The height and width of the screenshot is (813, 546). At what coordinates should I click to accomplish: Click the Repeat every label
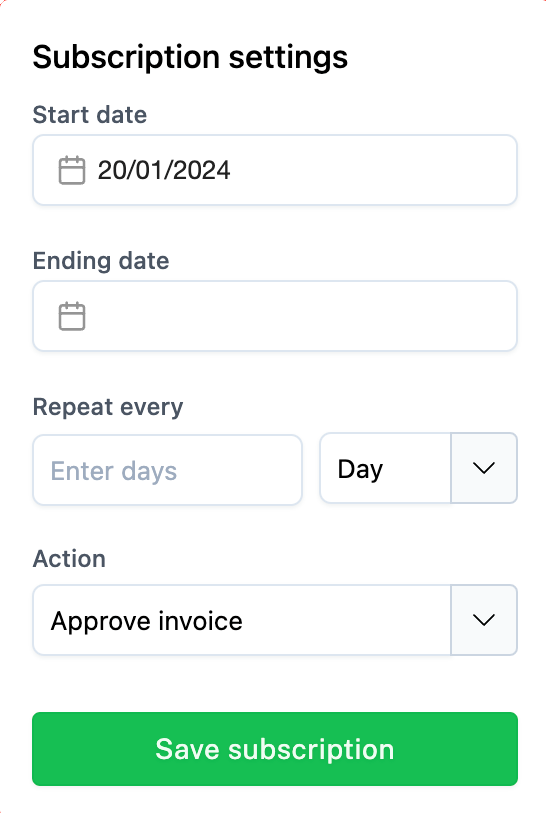coord(108,407)
